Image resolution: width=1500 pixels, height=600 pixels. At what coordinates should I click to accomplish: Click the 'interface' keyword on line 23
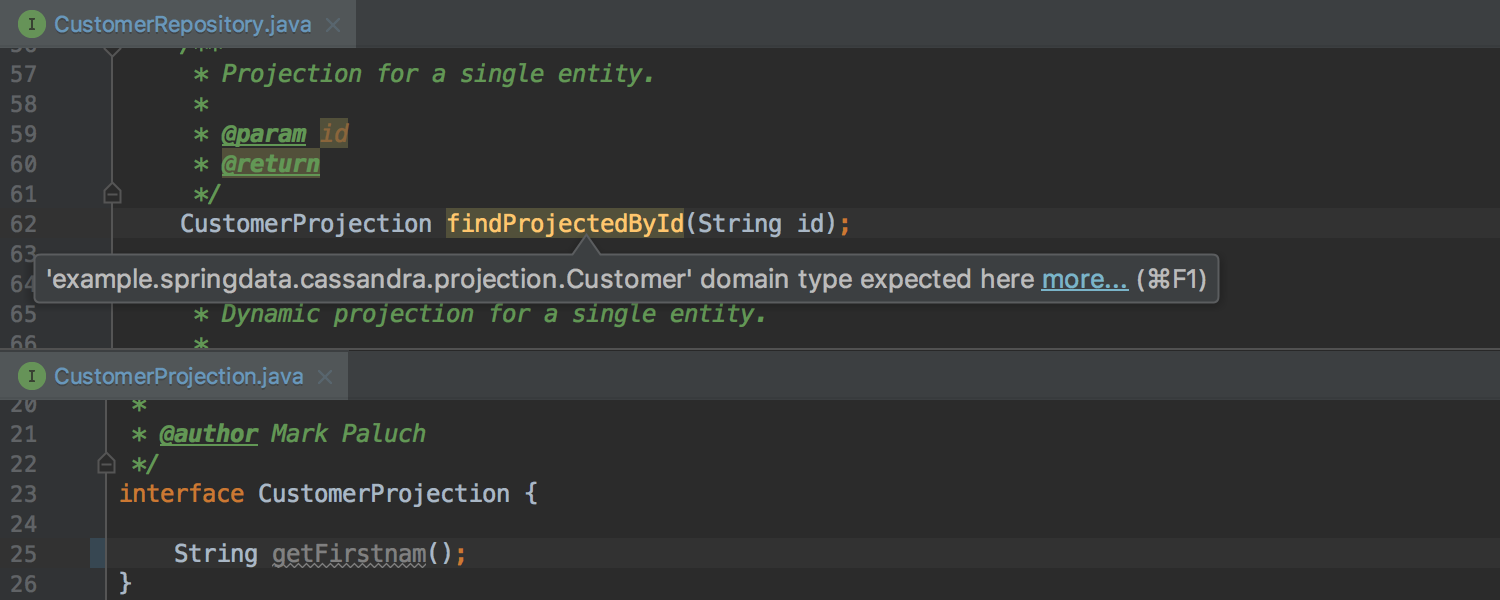coord(182,494)
